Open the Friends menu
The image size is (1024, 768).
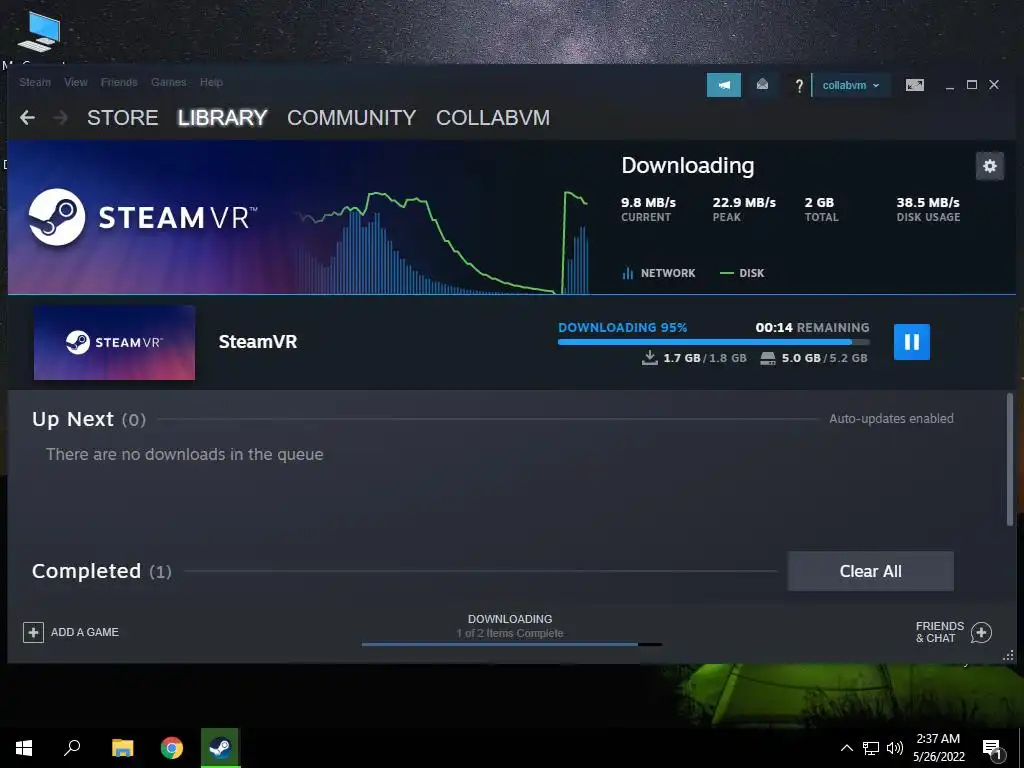(119, 82)
